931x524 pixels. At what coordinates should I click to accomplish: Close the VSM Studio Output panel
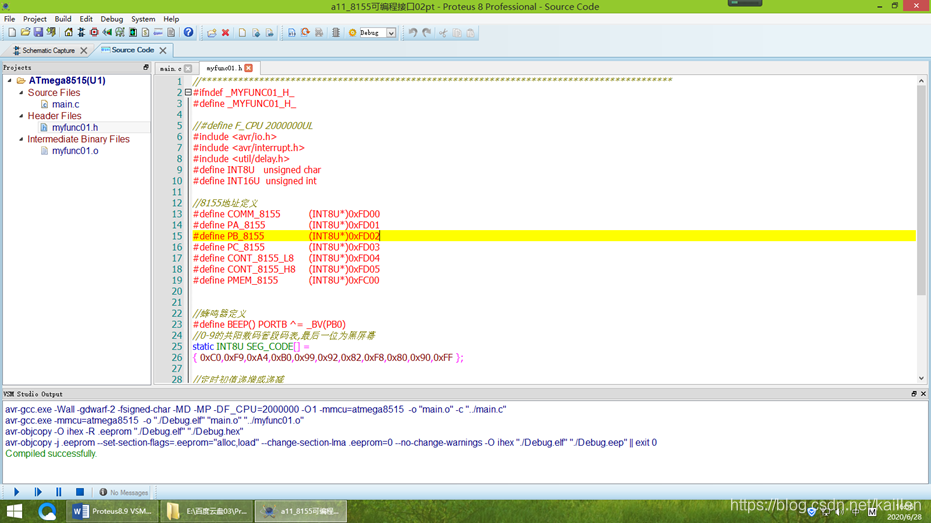(x=923, y=394)
